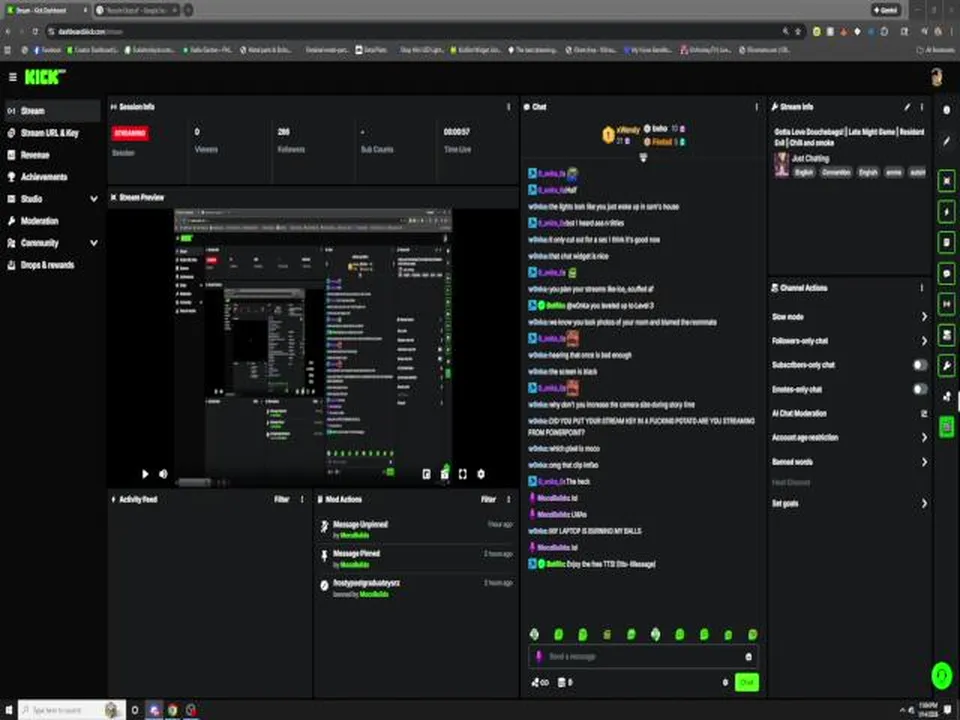Open Chat panel three-dot menu
Image resolution: width=960 pixels, height=720 pixels.
click(756, 107)
